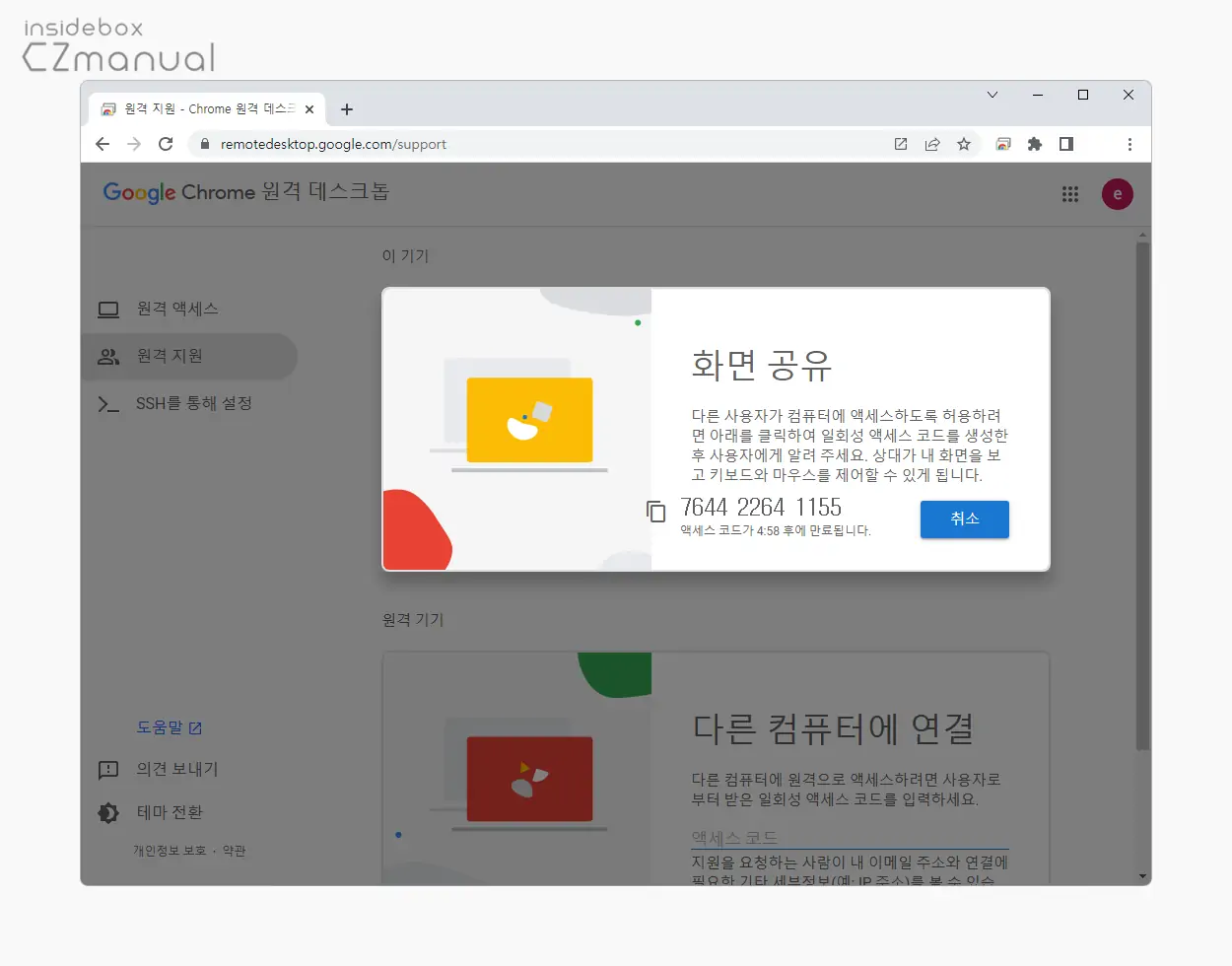Image resolution: width=1232 pixels, height=966 pixels.
Task: Open the Google apps grid icon
Action: coord(1070,194)
